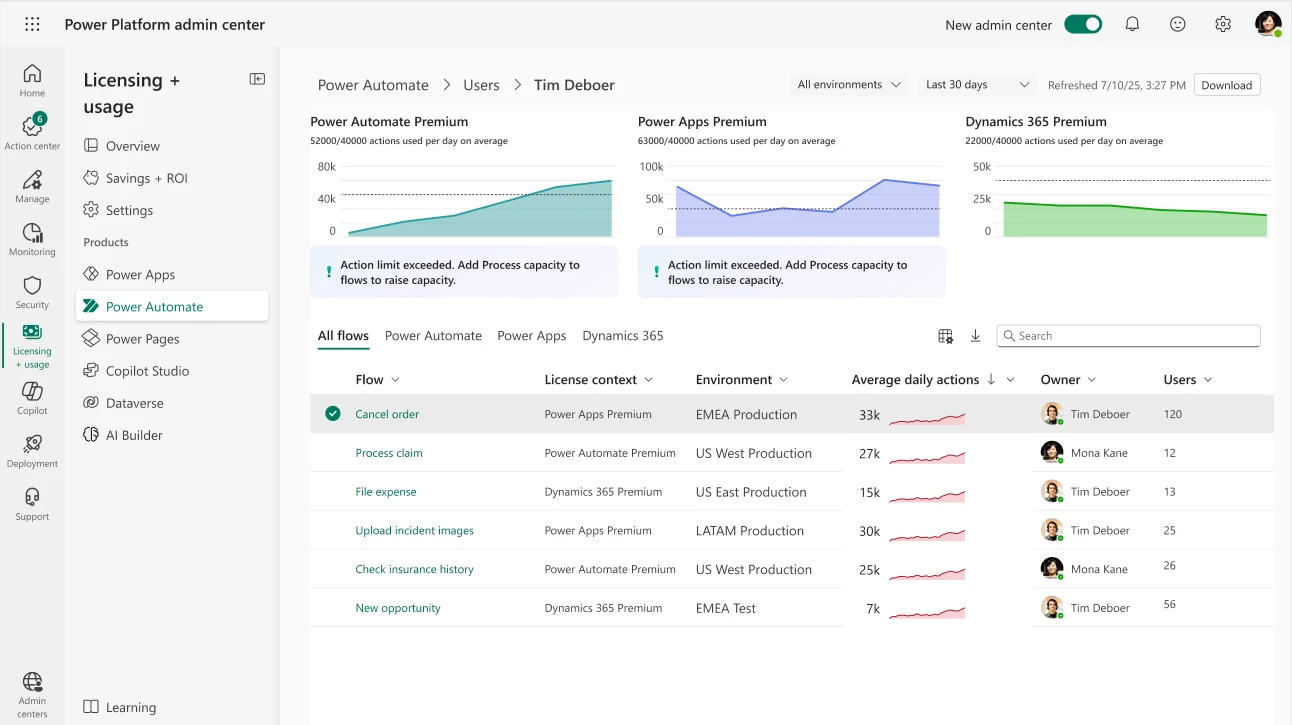Go to Home in left rail

tap(32, 80)
